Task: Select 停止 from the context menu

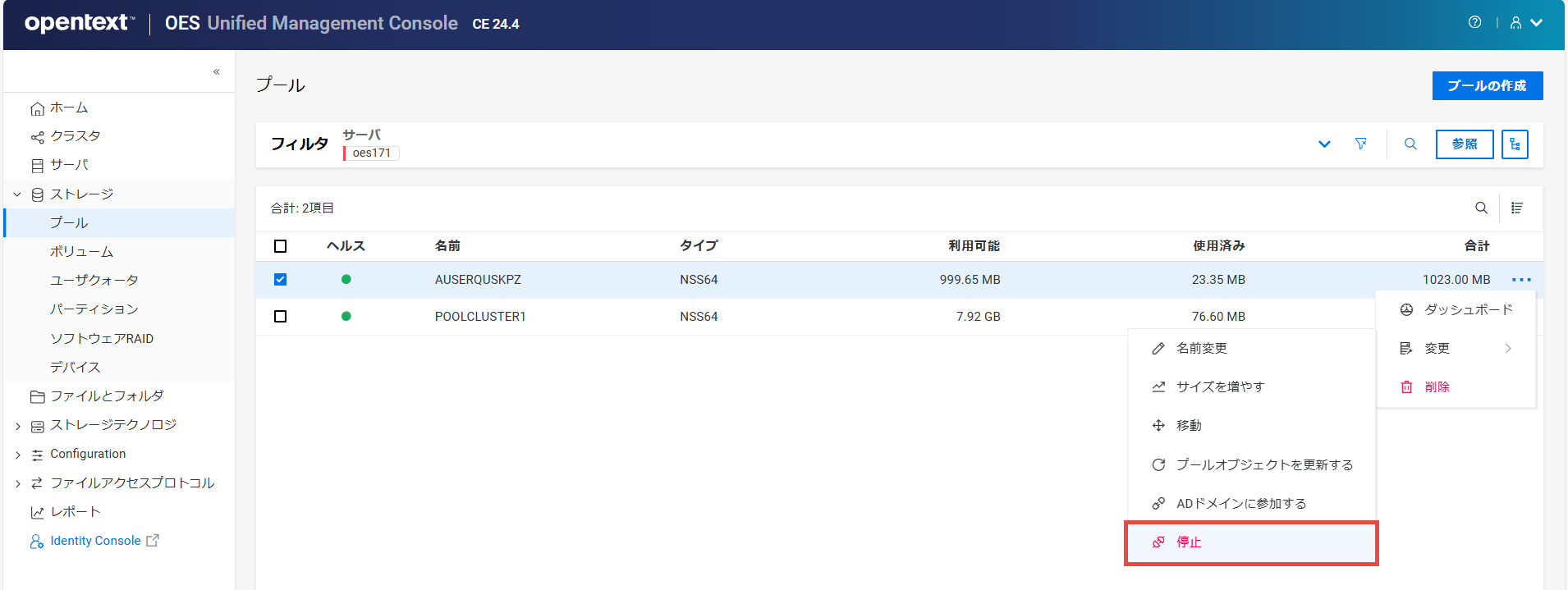Action: 1189,542
